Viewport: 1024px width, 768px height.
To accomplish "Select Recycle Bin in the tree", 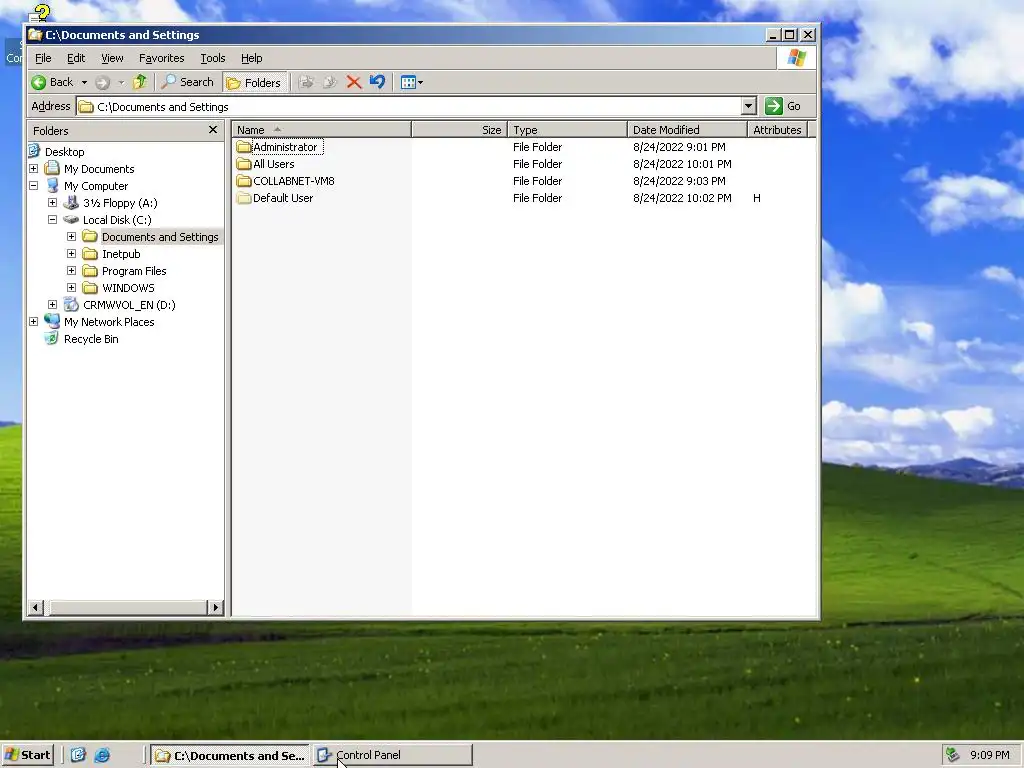I will pyautogui.click(x=91, y=339).
